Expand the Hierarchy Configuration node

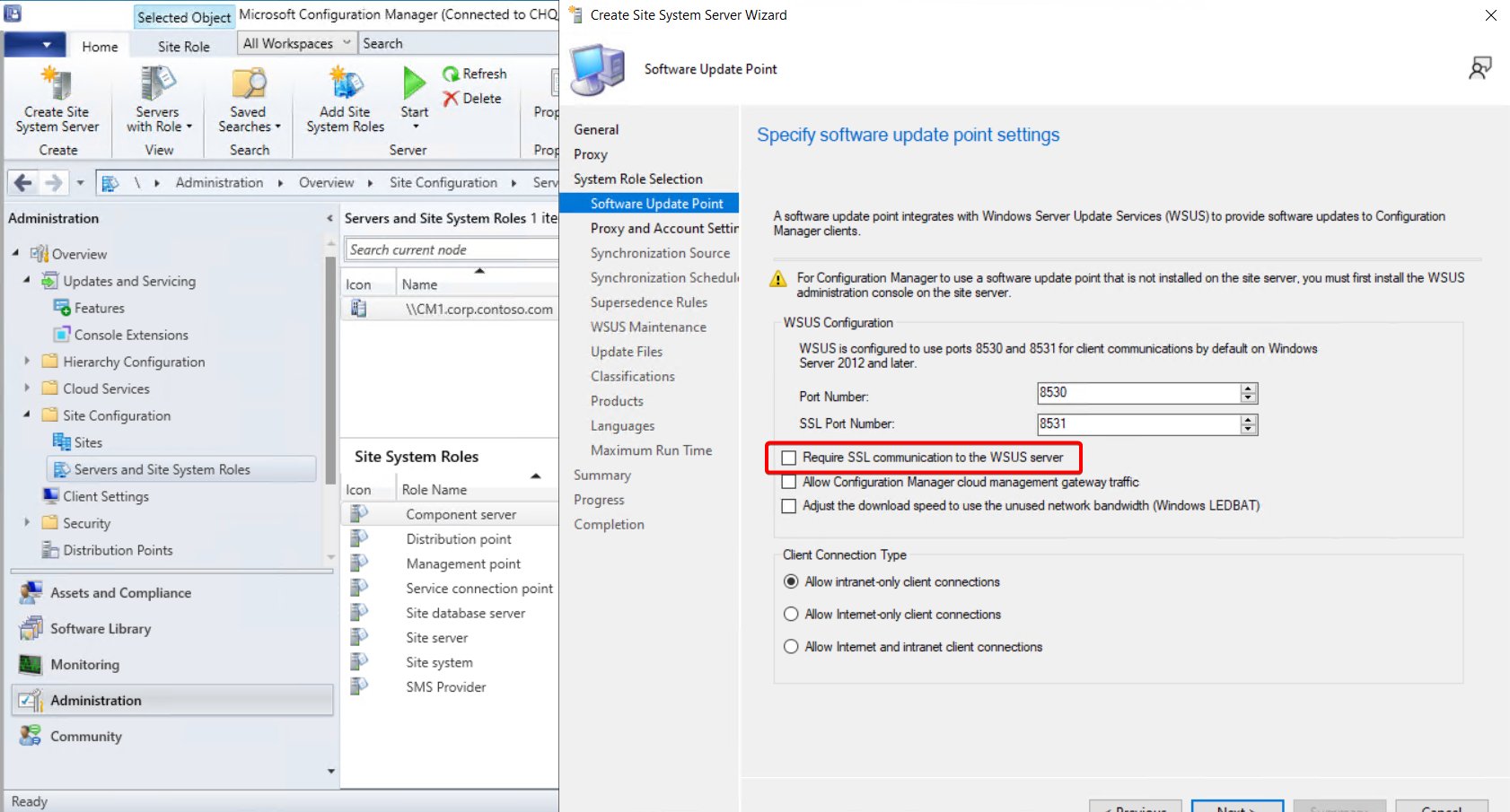(x=27, y=361)
